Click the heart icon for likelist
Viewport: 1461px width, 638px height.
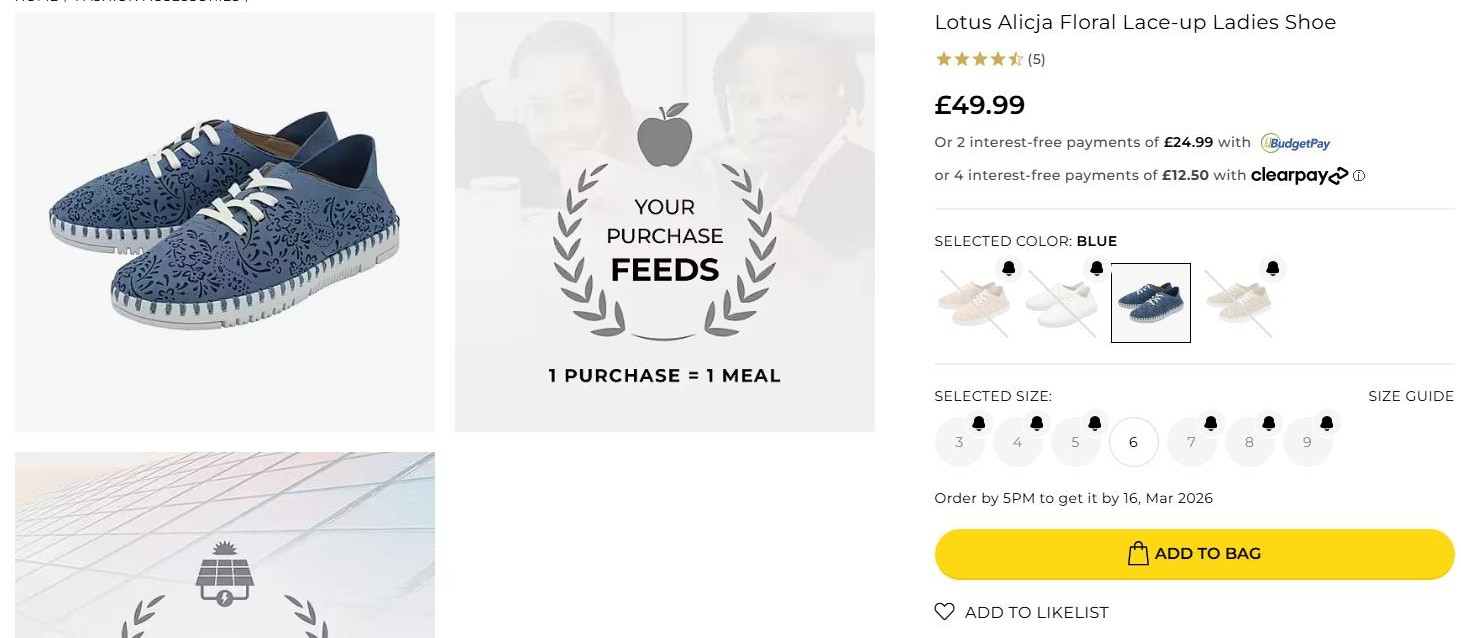pos(944,611)
